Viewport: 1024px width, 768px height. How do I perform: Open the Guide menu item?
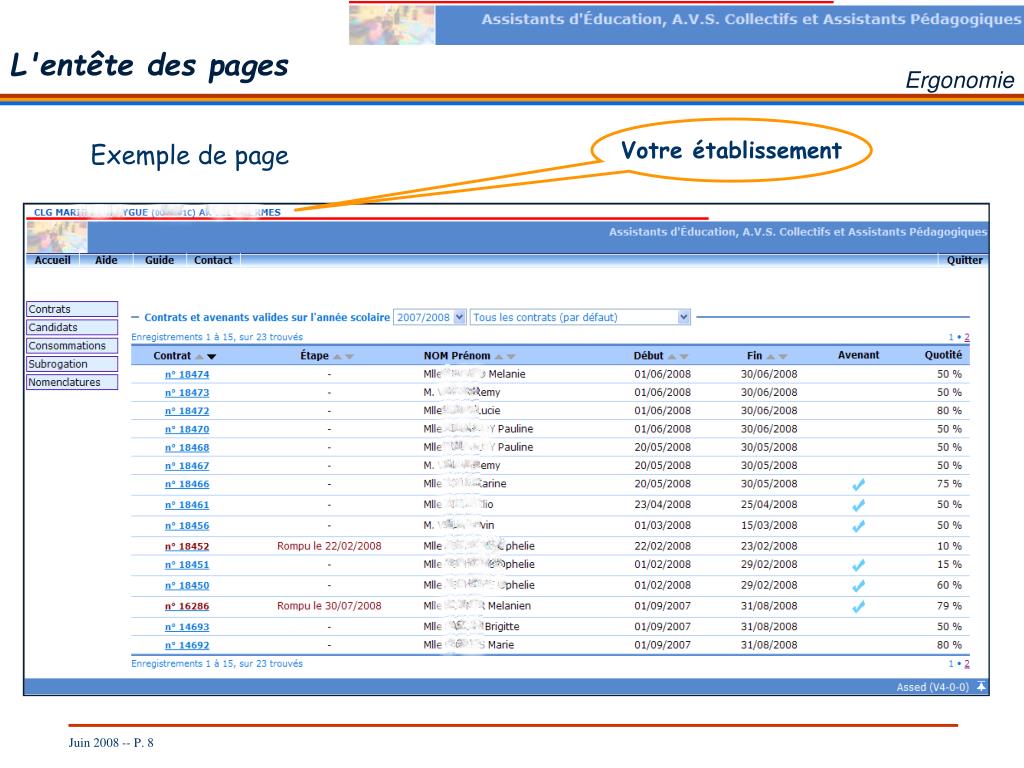click(159, 260)
